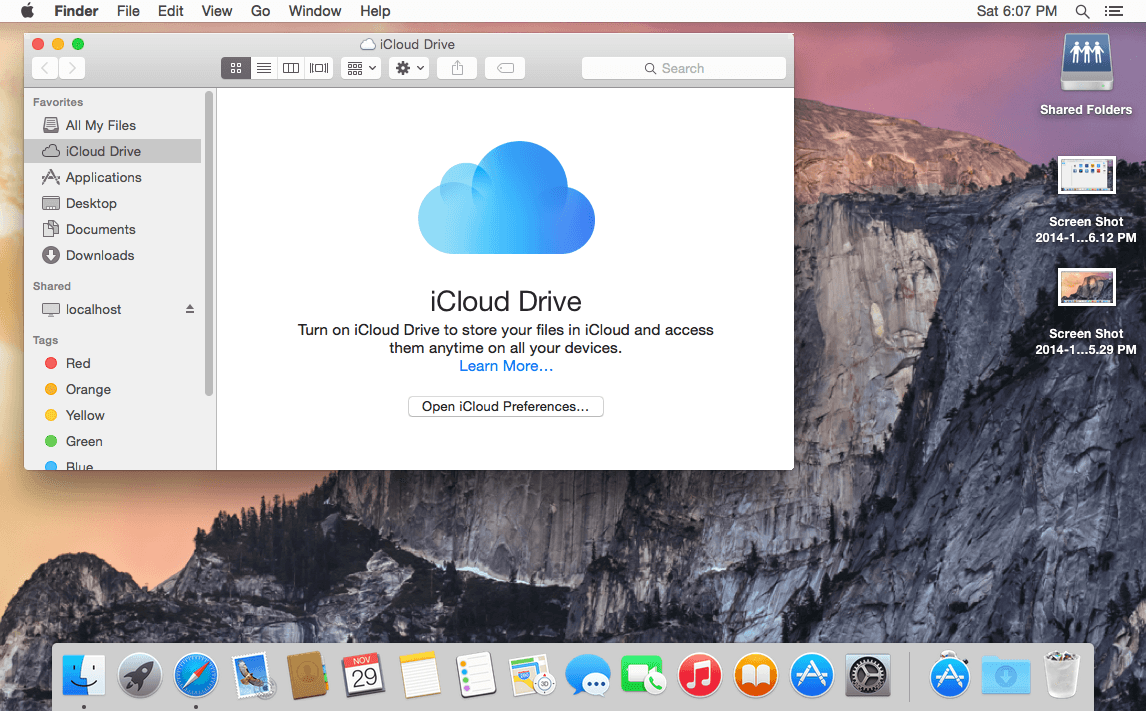
Task: Click Open iCloud Preferences button
Action: click(506, 406)
